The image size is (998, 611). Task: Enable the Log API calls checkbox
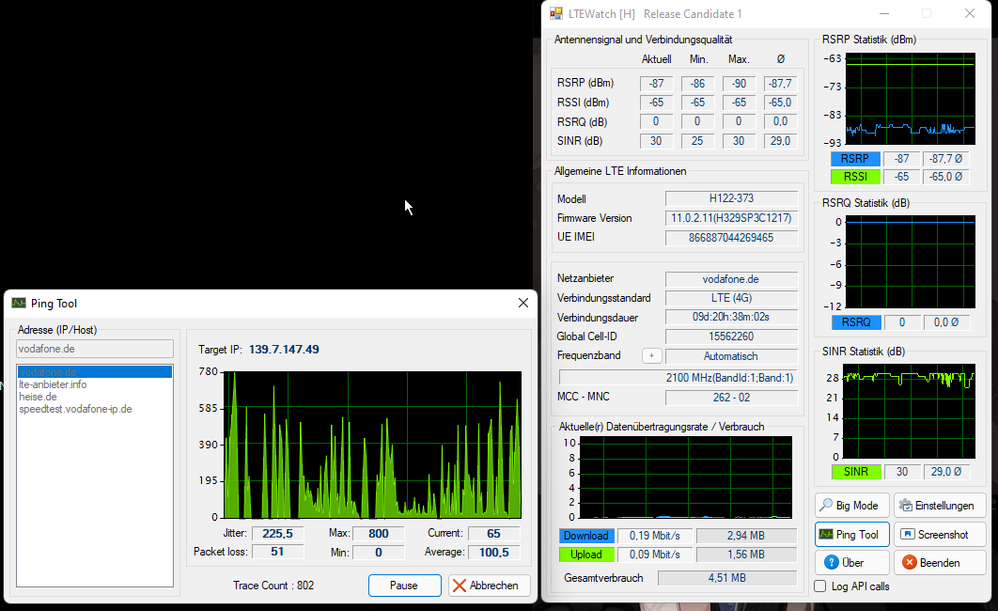tap(821, 587)
